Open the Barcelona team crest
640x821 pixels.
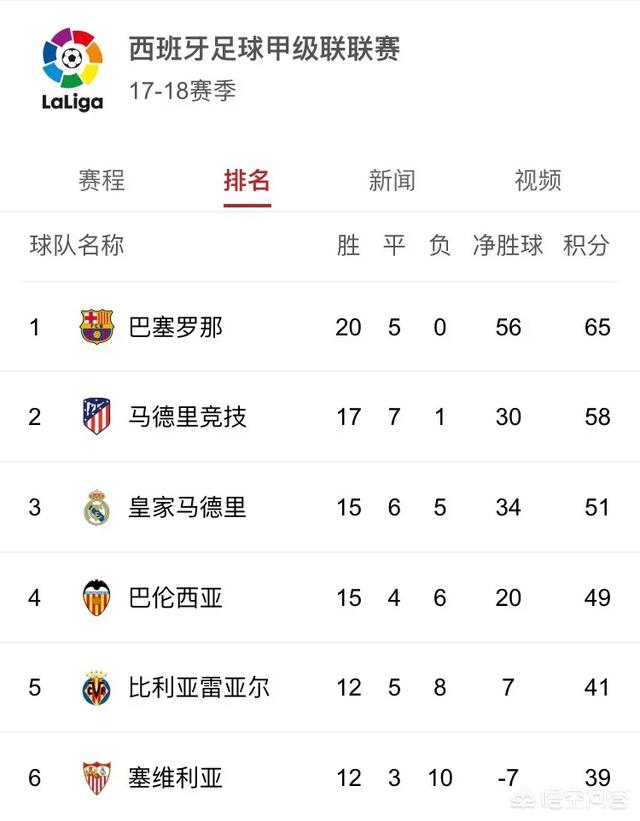tap(97, 327)
